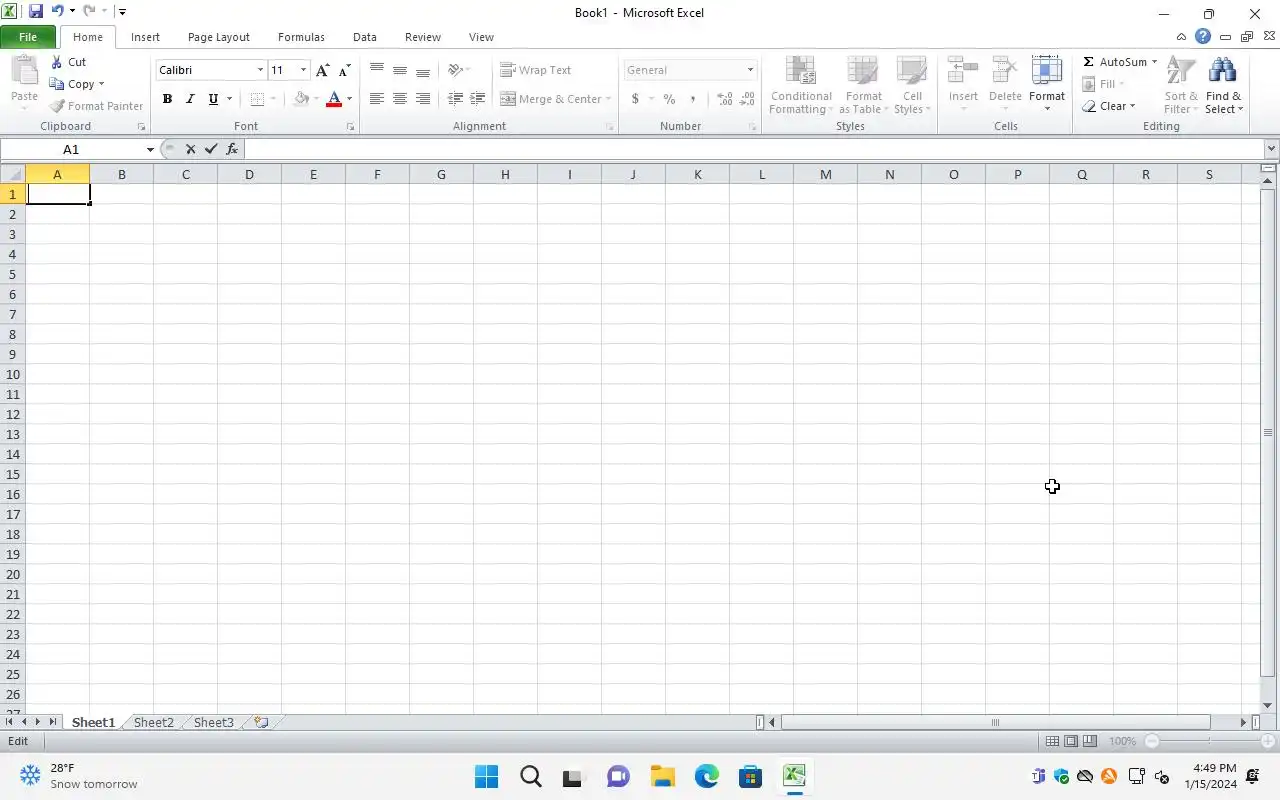Image resolution: width=1280 pixels, height=800 pixels.
Task: Click the Select All corner button
Action: click(x=13, y=174)
